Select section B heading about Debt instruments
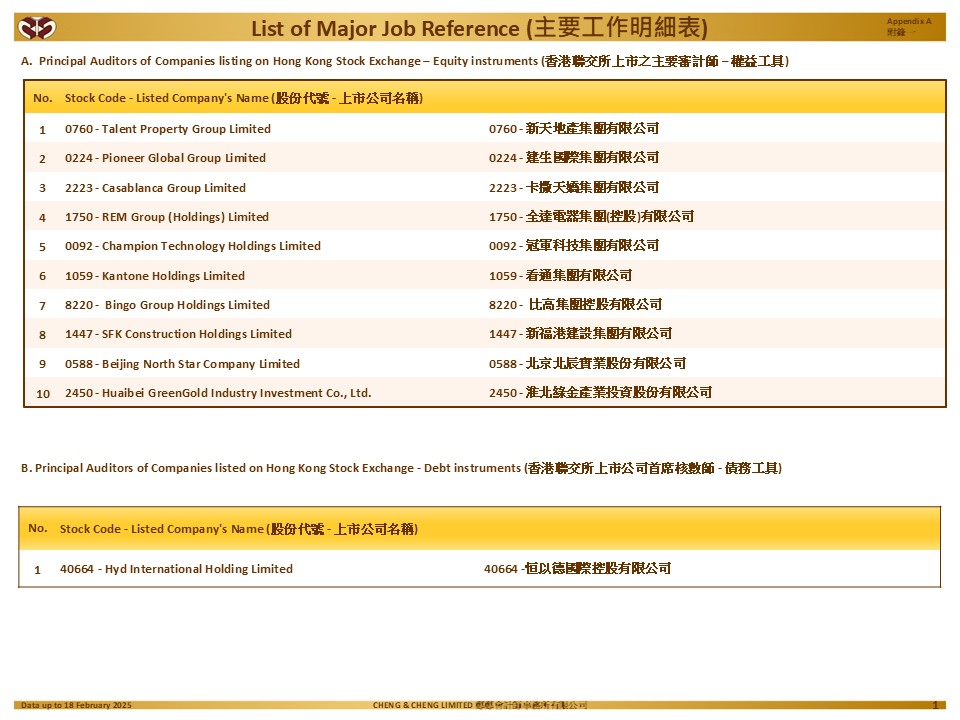The width and height of the screenshot is (960, 720). (x=401, y=468)
